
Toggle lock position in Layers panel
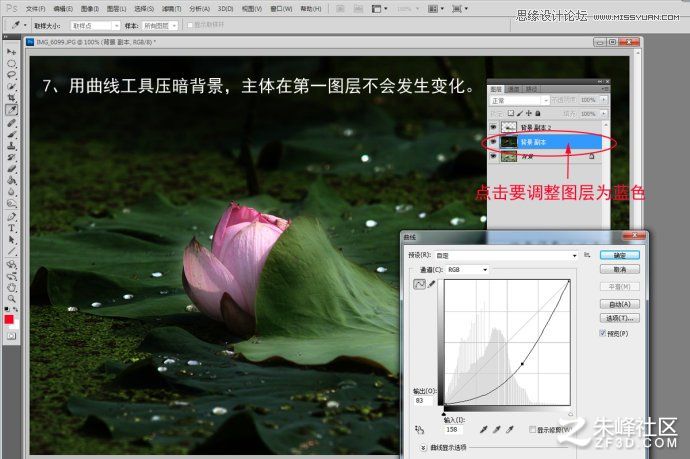529,114
